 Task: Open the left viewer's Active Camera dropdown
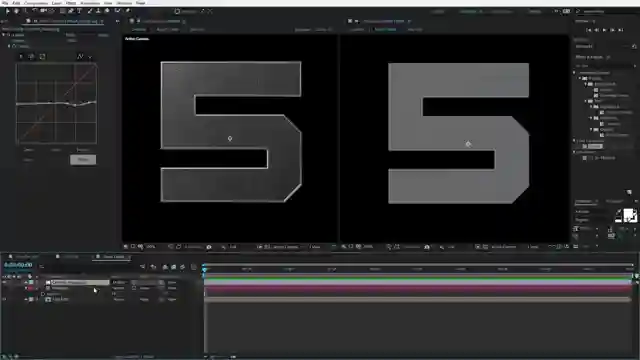286,247
